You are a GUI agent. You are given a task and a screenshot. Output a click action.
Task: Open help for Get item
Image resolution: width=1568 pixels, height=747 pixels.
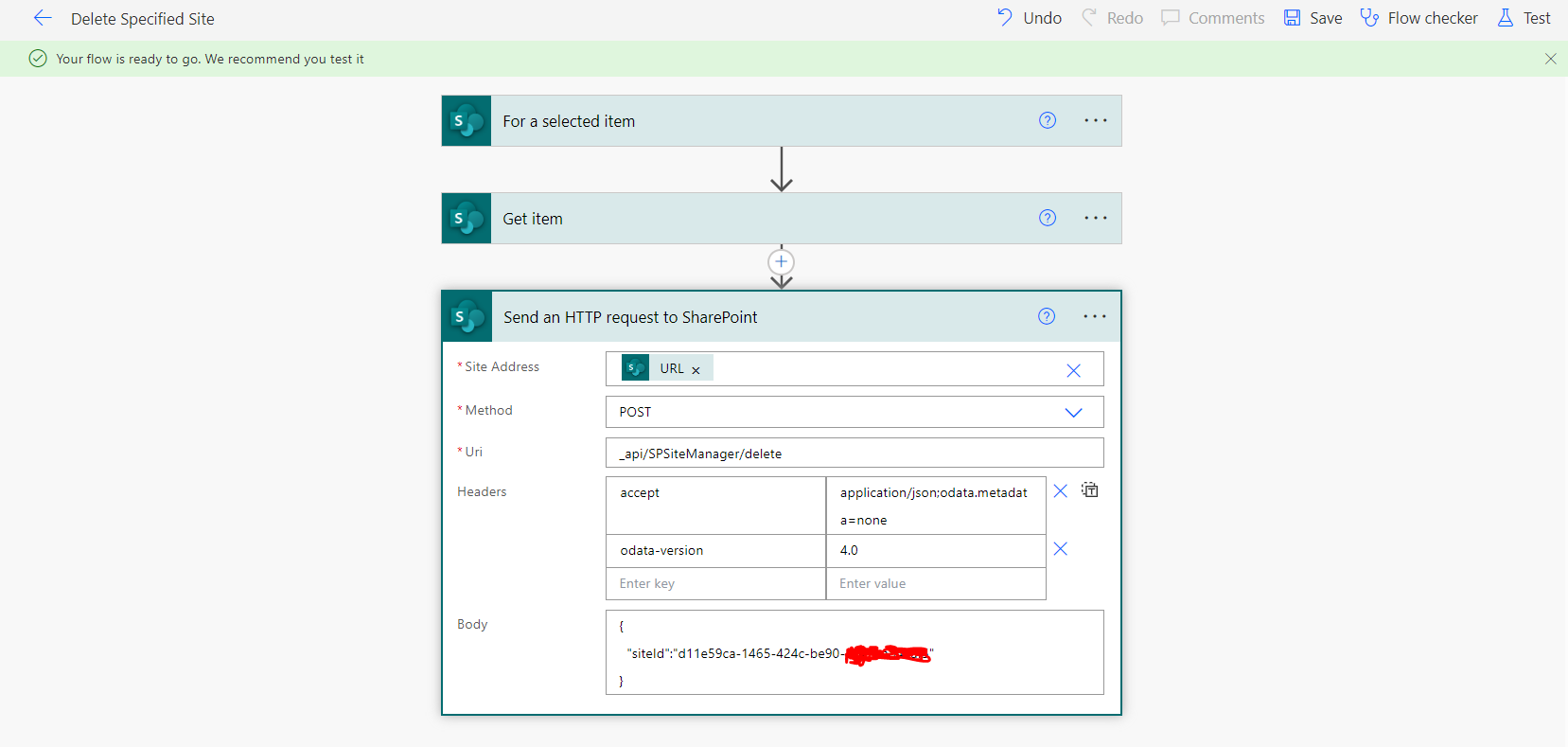[1048, 218]
